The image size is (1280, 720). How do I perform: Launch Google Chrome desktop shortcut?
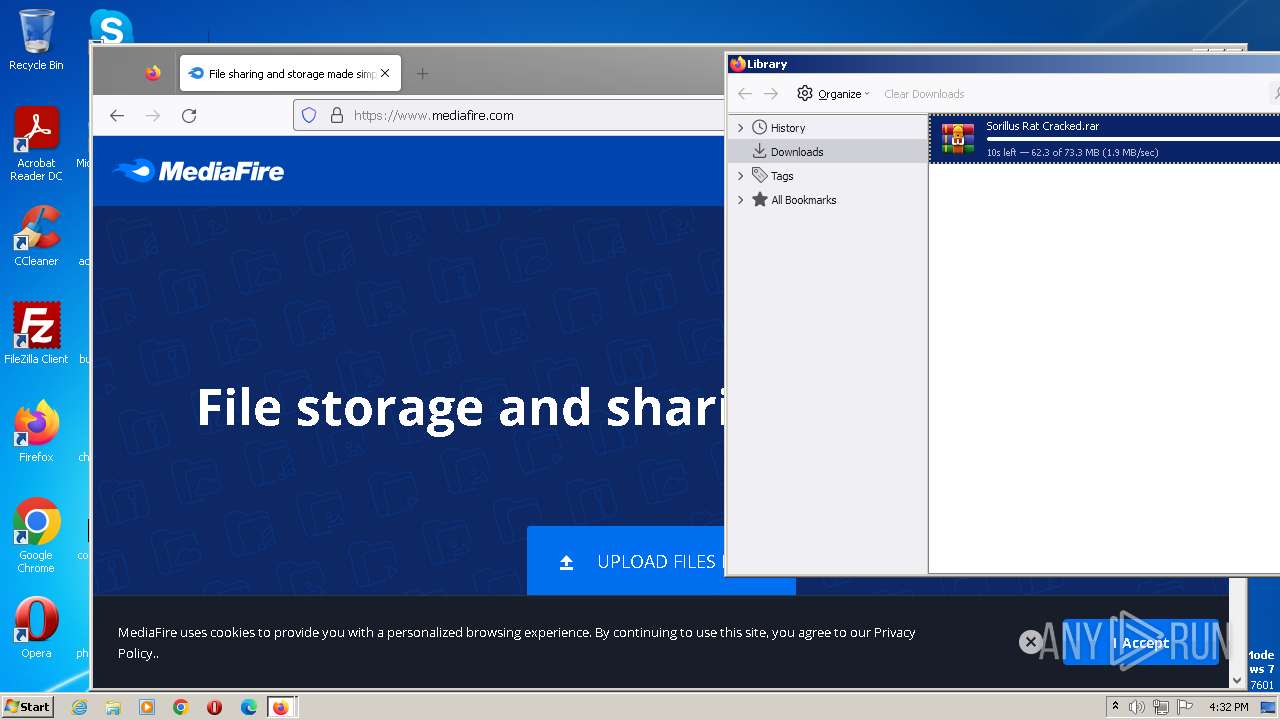coord(36,536)
